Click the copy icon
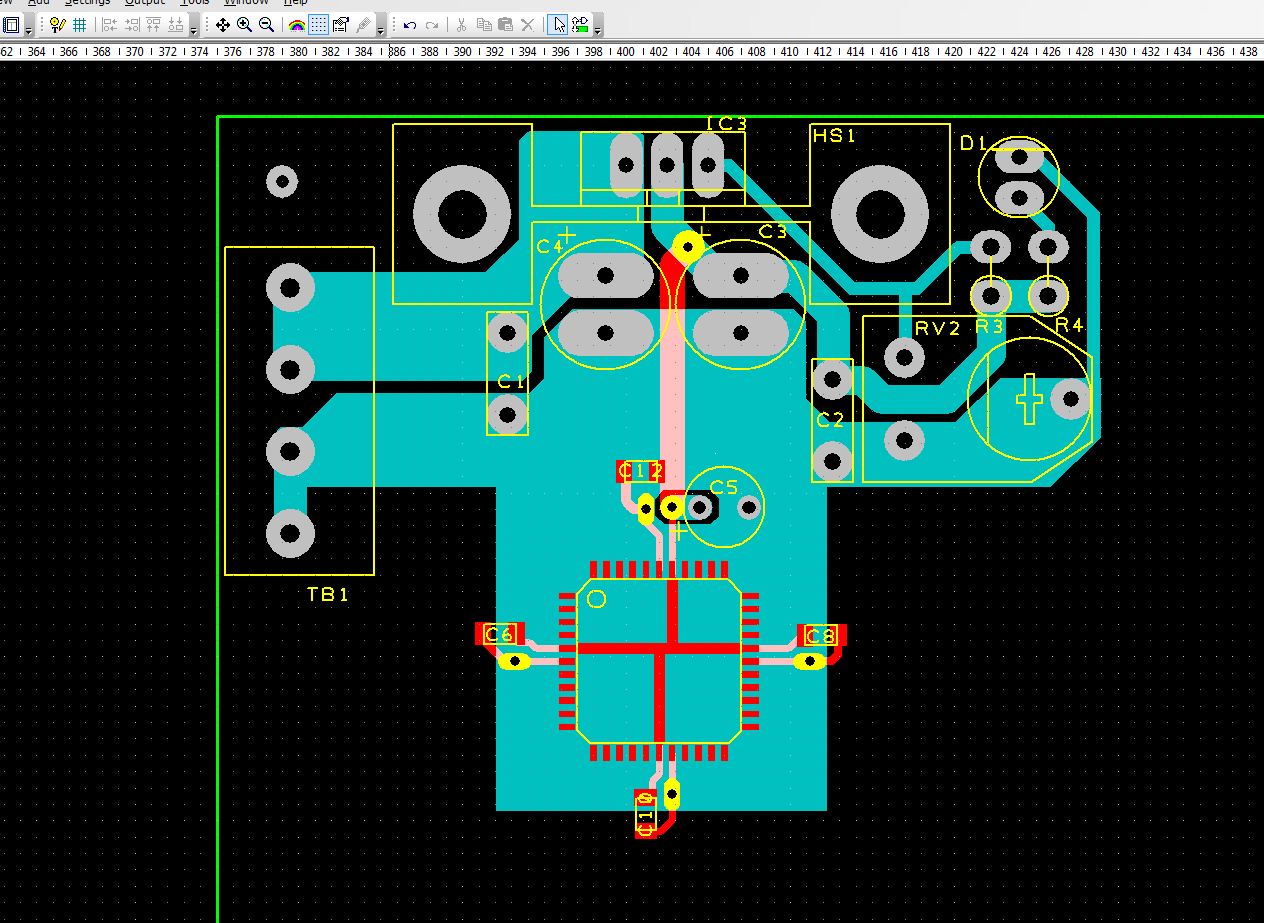This screenshot has width=1264, height=923. pyautogui.click(x=484, y=25)
